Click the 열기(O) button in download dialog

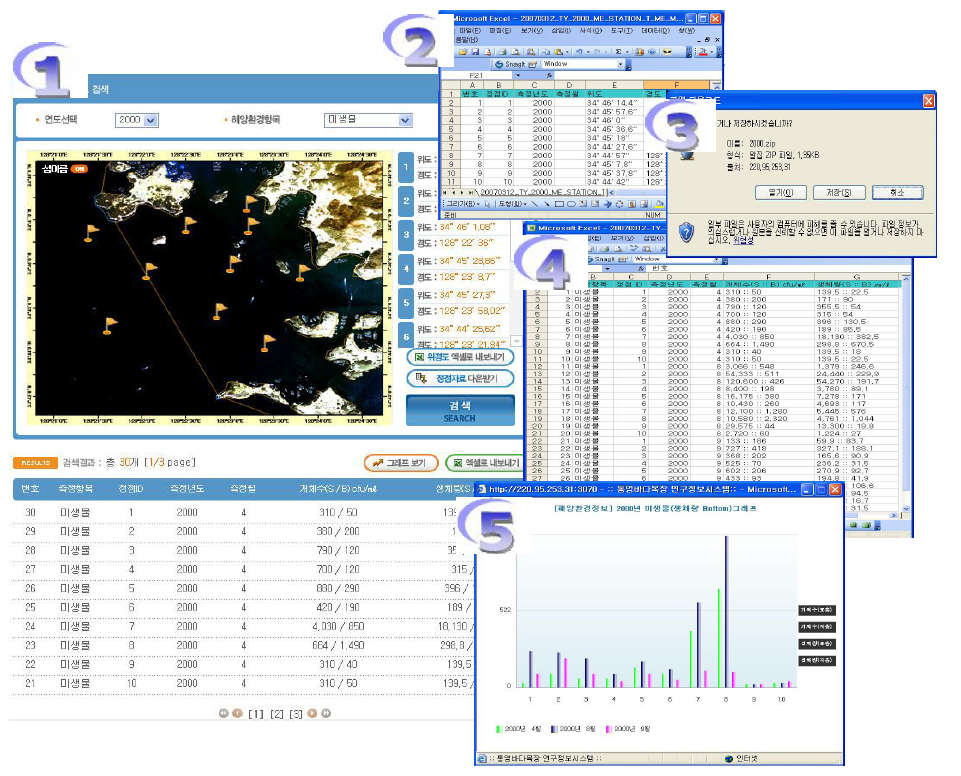point(780,192)
